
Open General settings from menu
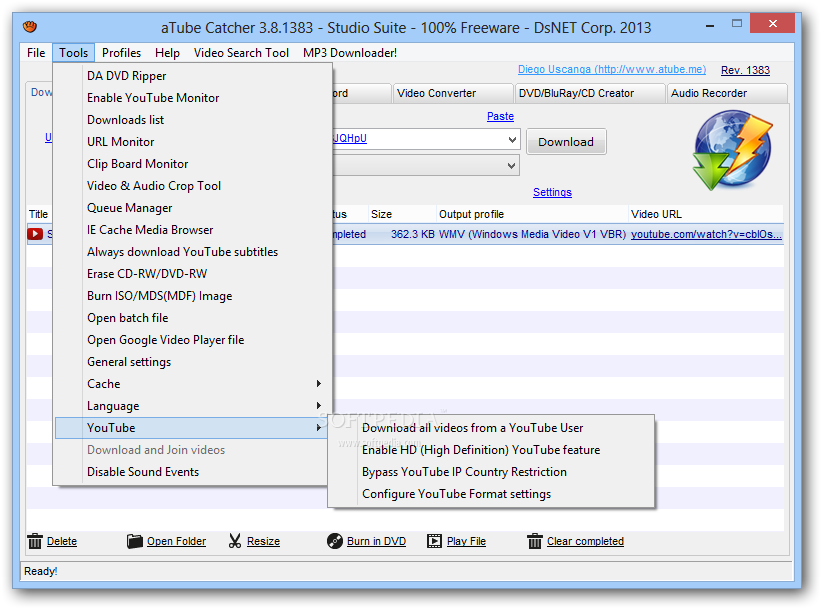(193, 362)
